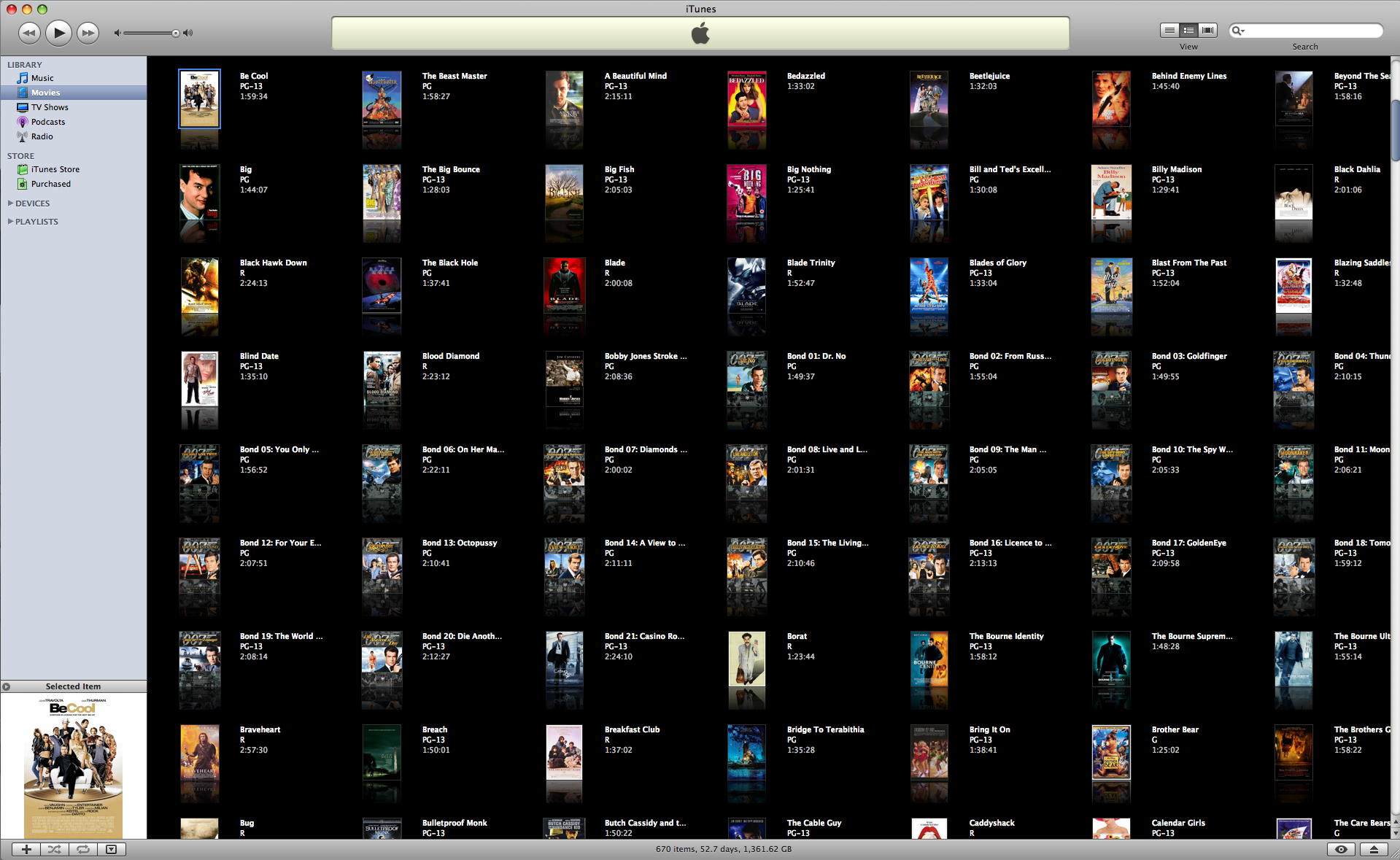Select the Blade poster

(x=564, y=286)
